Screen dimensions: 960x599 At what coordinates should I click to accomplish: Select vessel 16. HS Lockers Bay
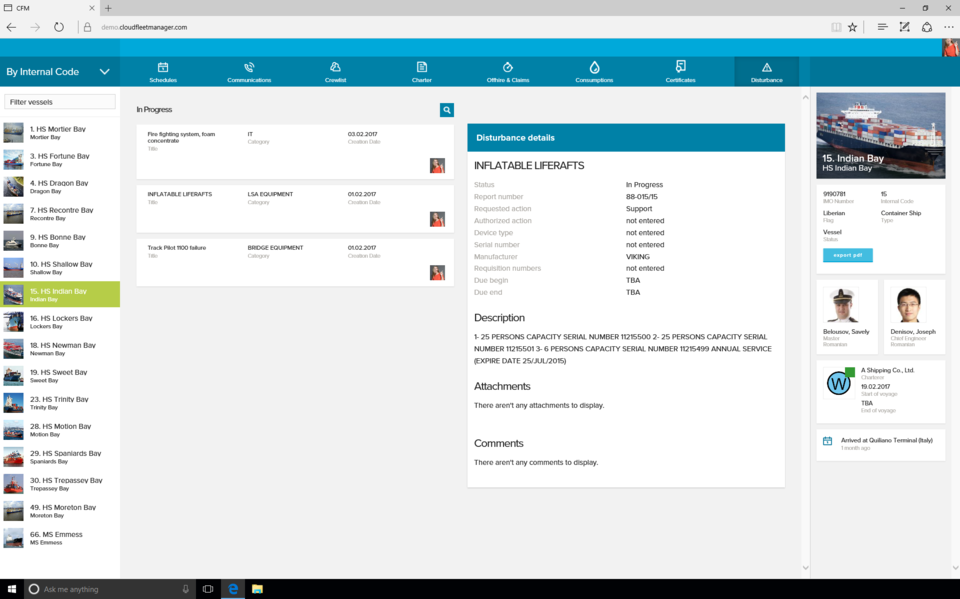(60, 321)
